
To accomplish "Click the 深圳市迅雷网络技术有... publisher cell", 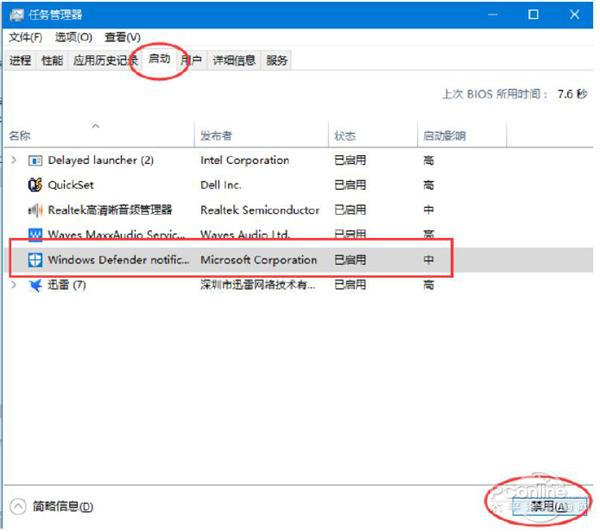I will coord(258,285).
